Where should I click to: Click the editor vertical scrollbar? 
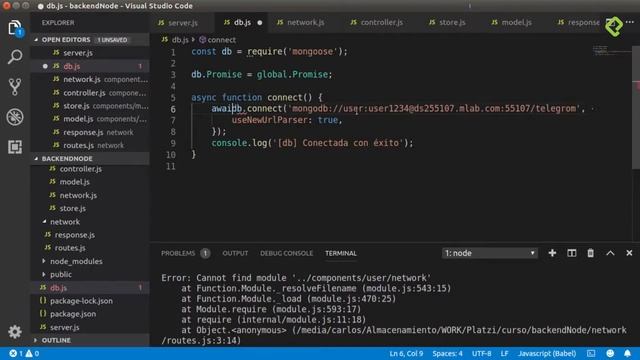(x=636, y=107)
